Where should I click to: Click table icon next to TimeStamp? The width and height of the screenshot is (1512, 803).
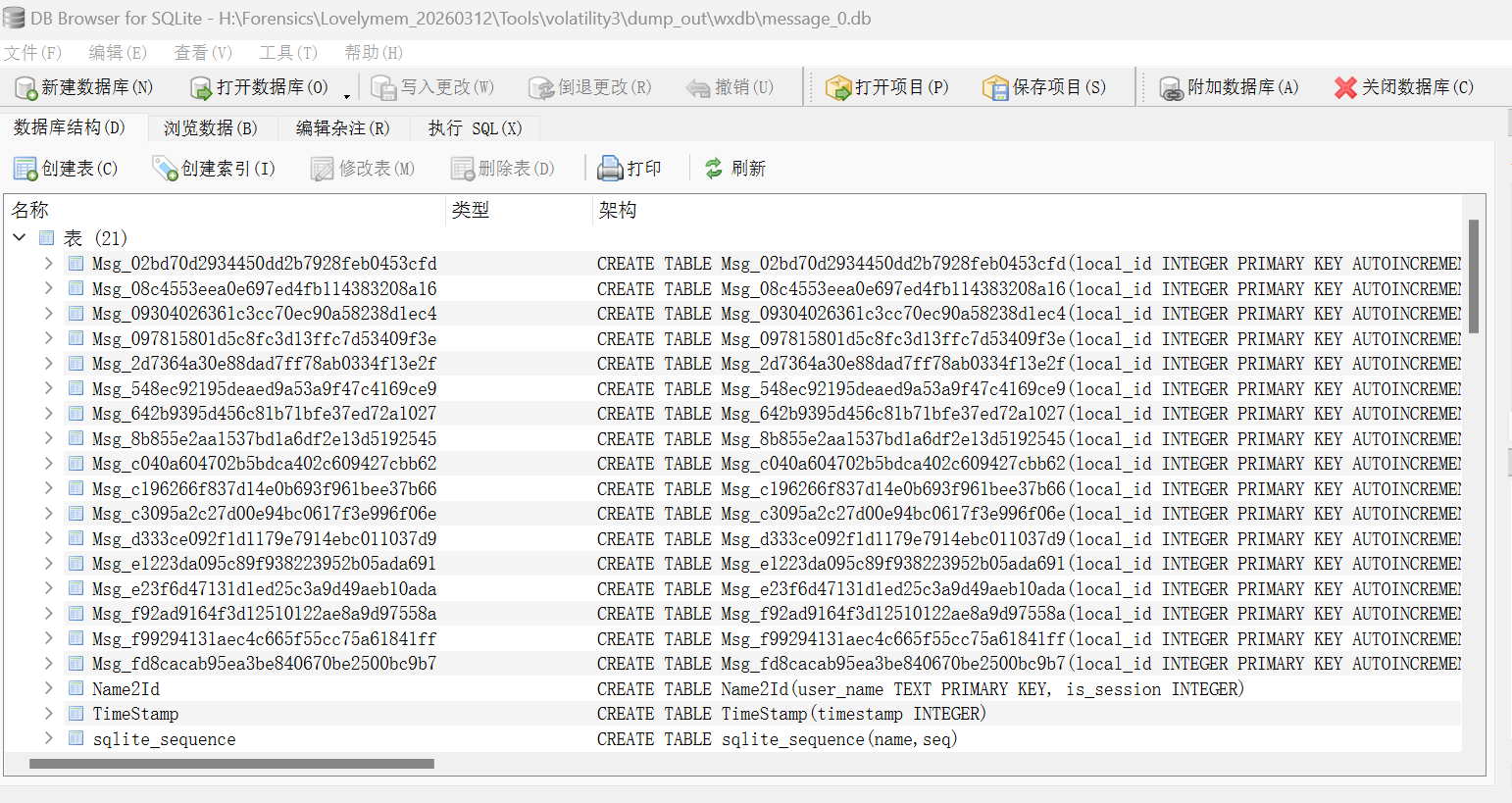point(76,713)
